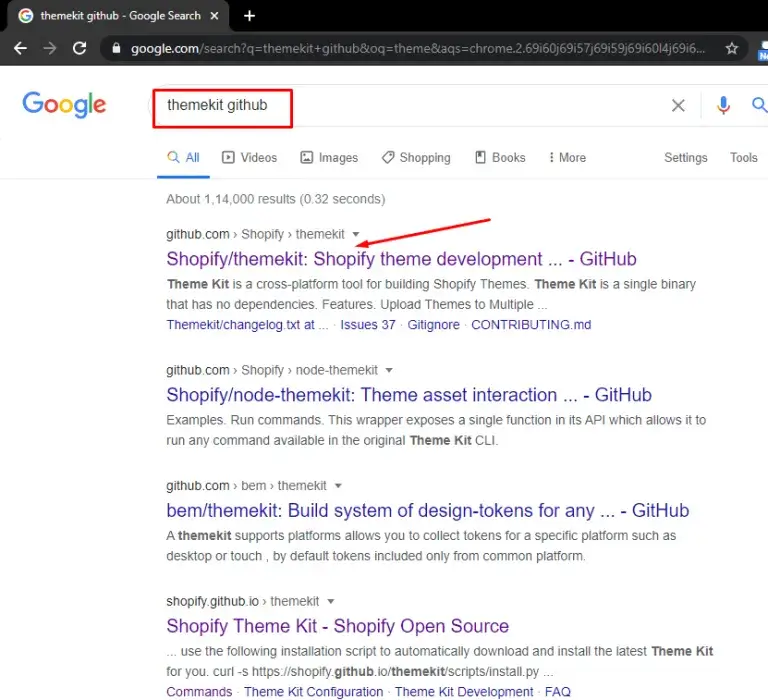Open the Shopify/themekit GitHub result link
This screenshot has width=768, height=700.
(x=401, y=259)
